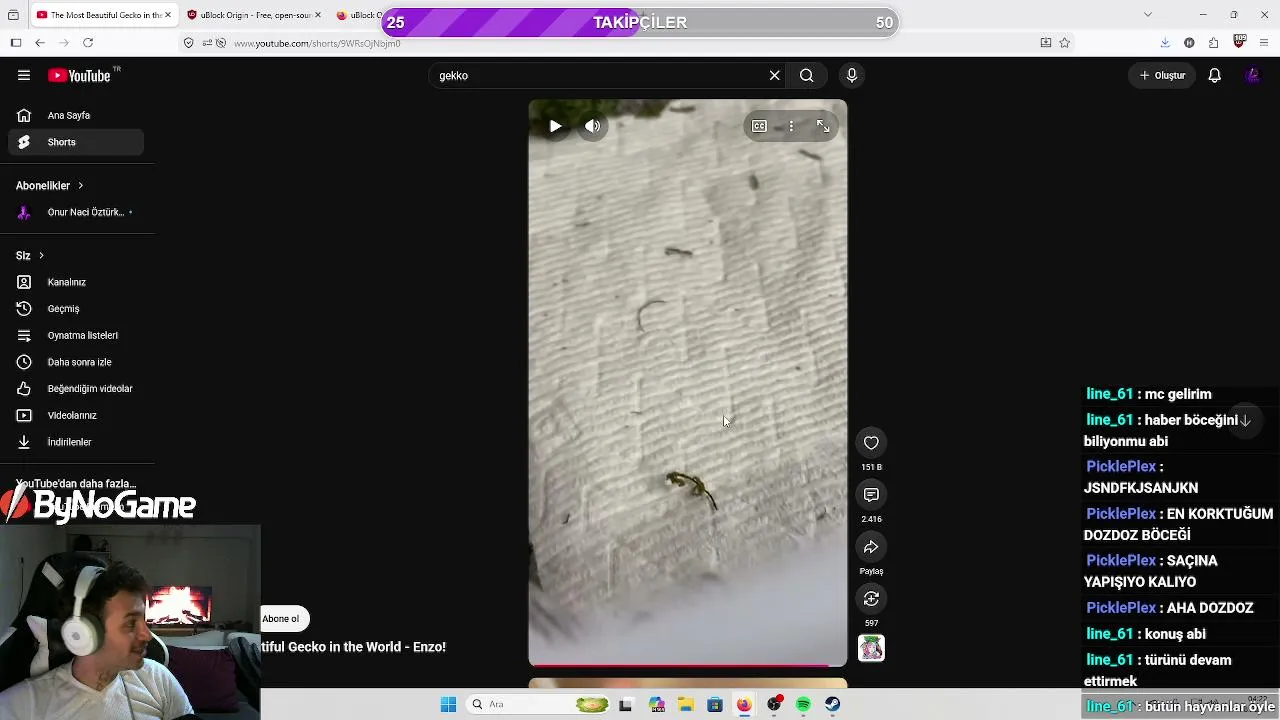Clear the gekko search text
This screenshot has width=1280, height=720.
(x=774, y=75)
